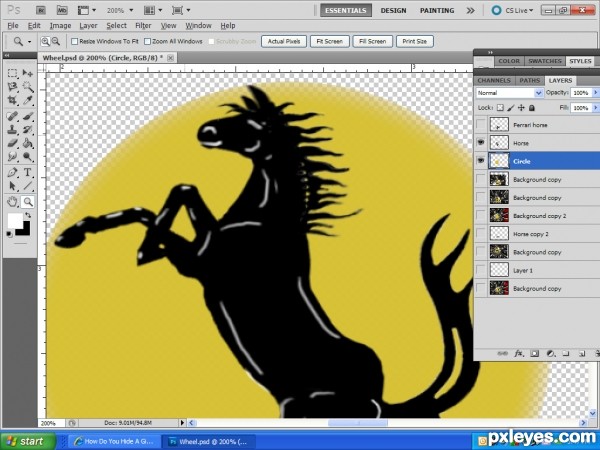This screenshot has height=450, width=600.
Task: Open the Filter menu
Action: pyautogui.click(x=143, y=26)
